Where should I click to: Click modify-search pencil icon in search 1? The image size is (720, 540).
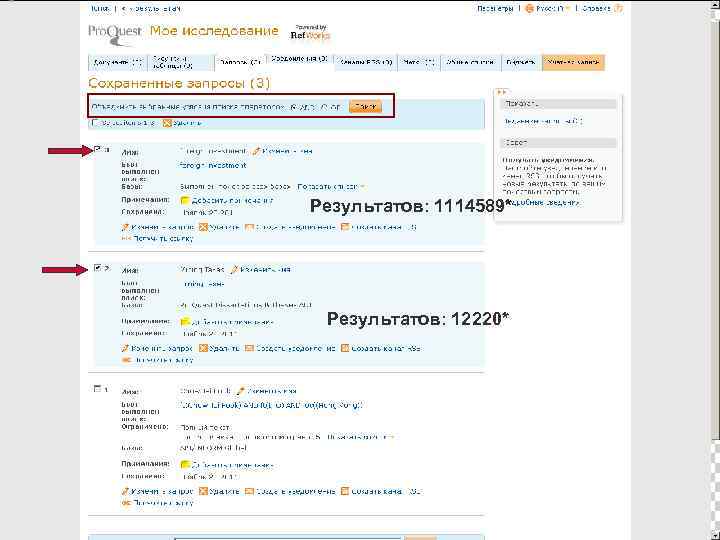coord(125,491)
